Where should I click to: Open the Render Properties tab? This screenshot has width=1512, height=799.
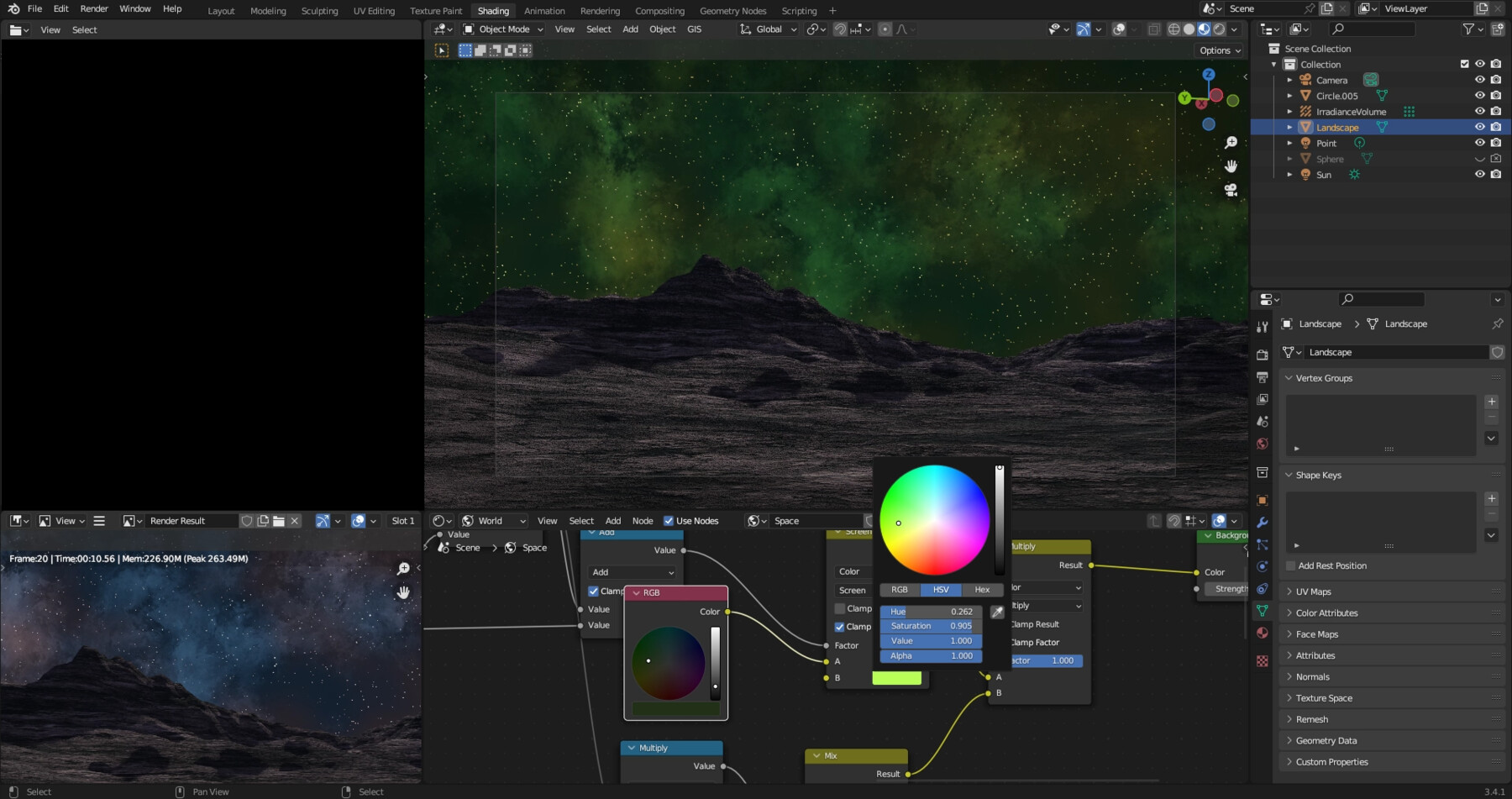click(1263, 356)
